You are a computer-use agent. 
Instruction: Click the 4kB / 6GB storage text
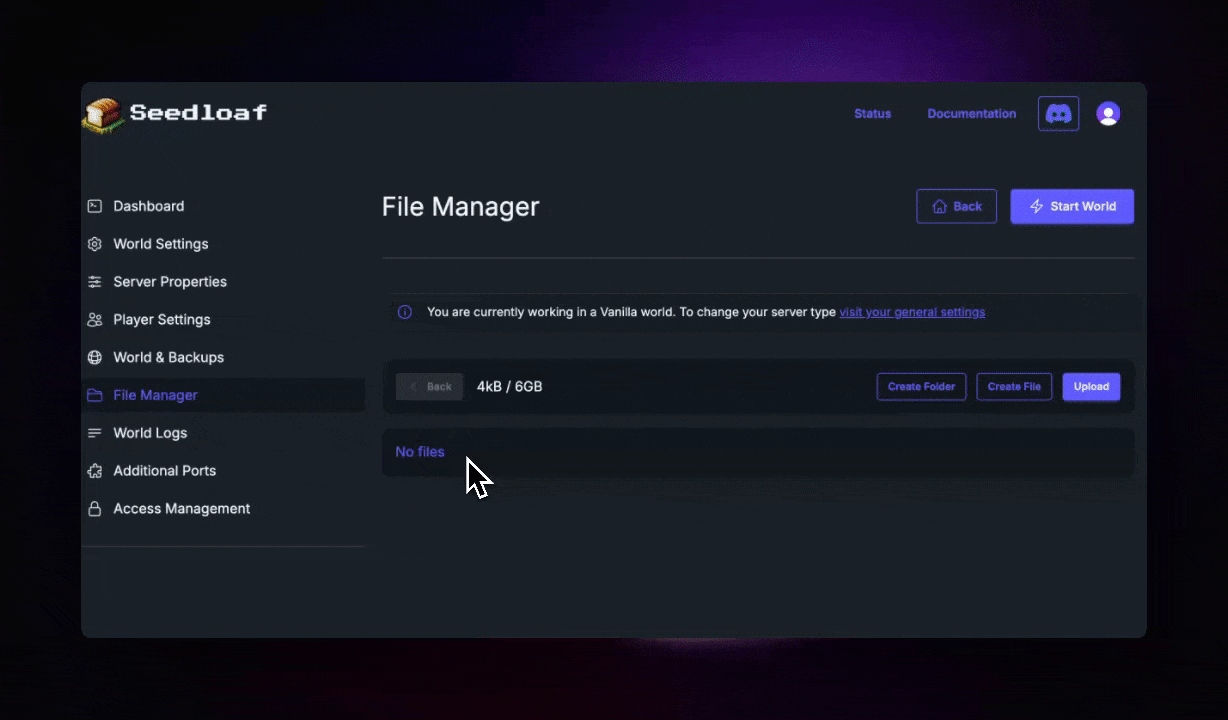[510, 387]
